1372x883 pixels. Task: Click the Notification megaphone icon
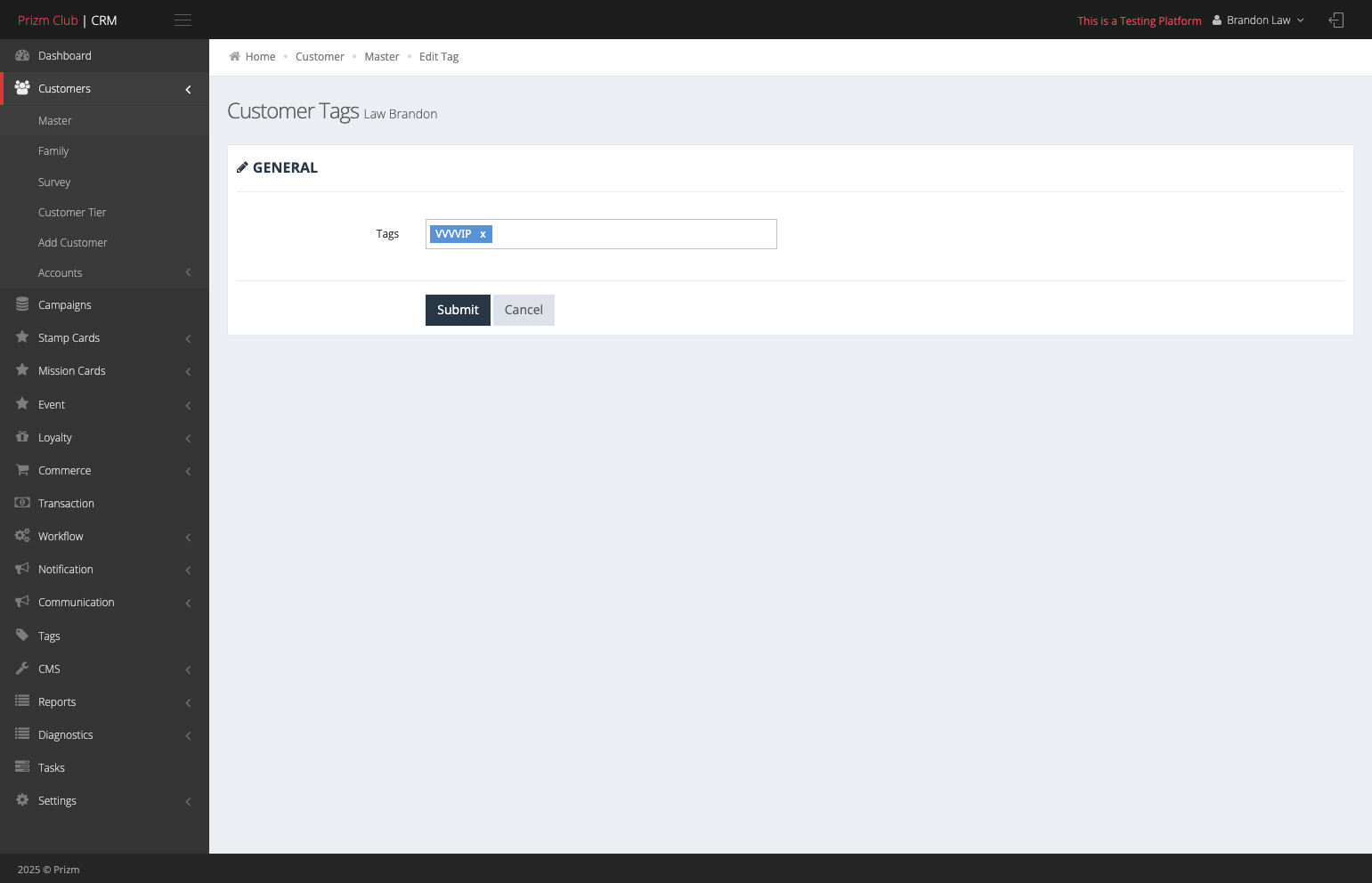point(22,569)
